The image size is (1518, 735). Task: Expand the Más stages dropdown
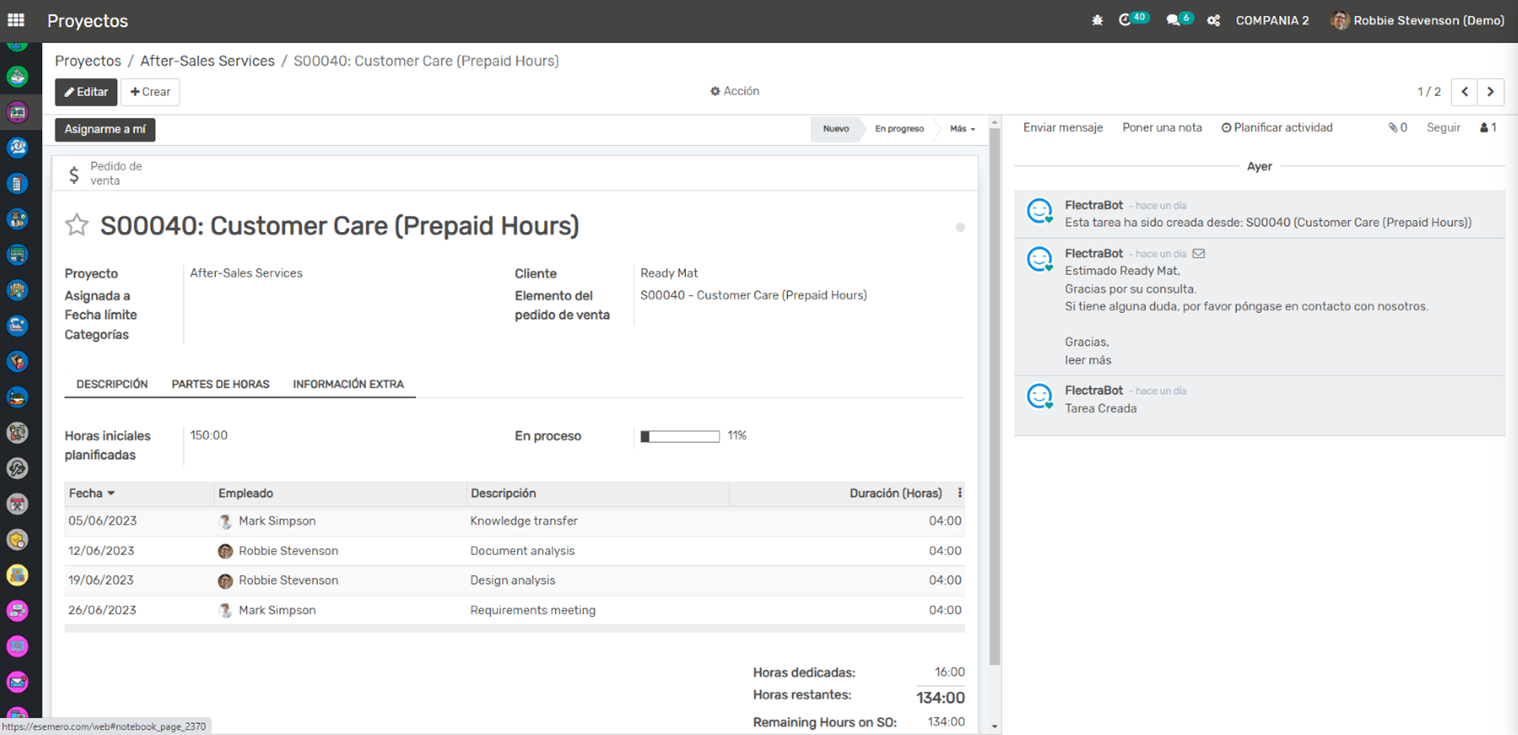962,129
